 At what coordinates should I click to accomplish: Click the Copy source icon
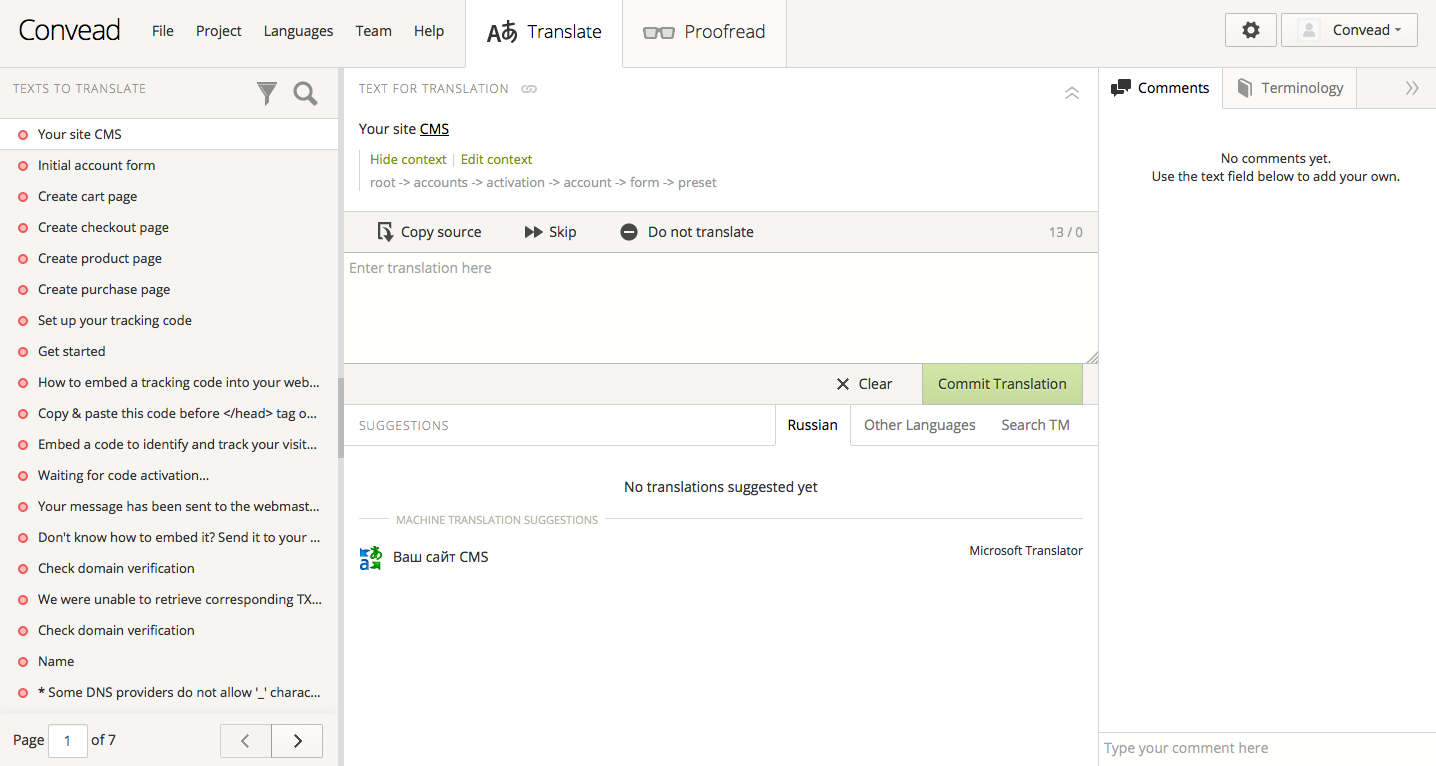pos(385,232)
